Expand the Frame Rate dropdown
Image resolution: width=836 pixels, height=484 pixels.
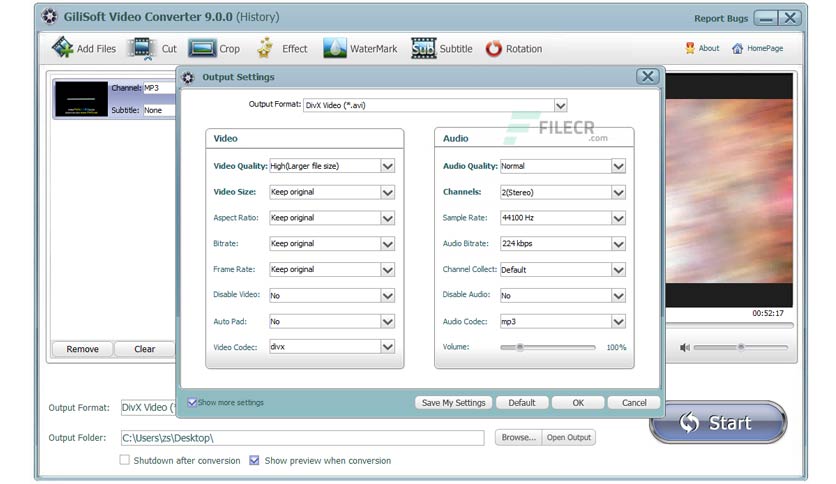388,270
